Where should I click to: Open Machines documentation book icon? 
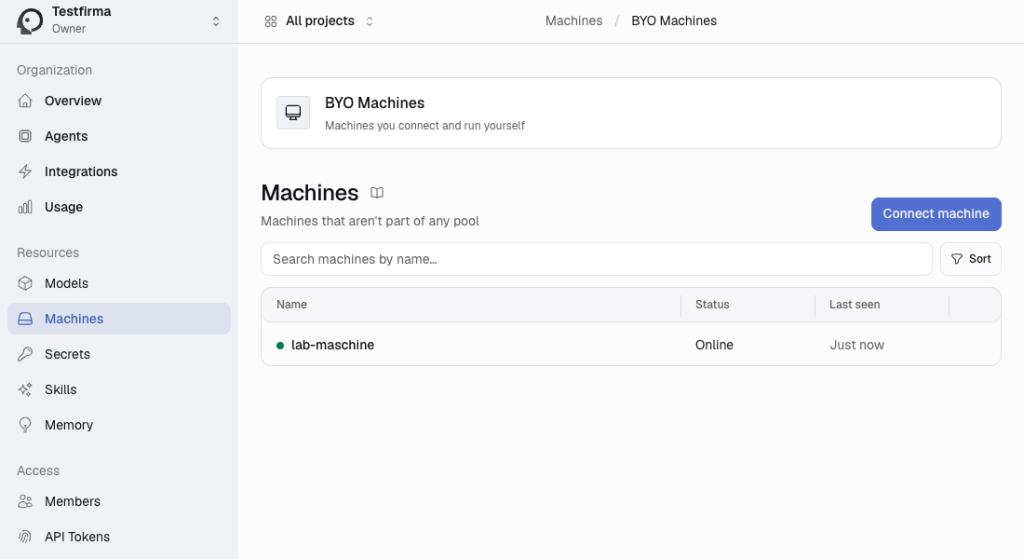(377, 193)
